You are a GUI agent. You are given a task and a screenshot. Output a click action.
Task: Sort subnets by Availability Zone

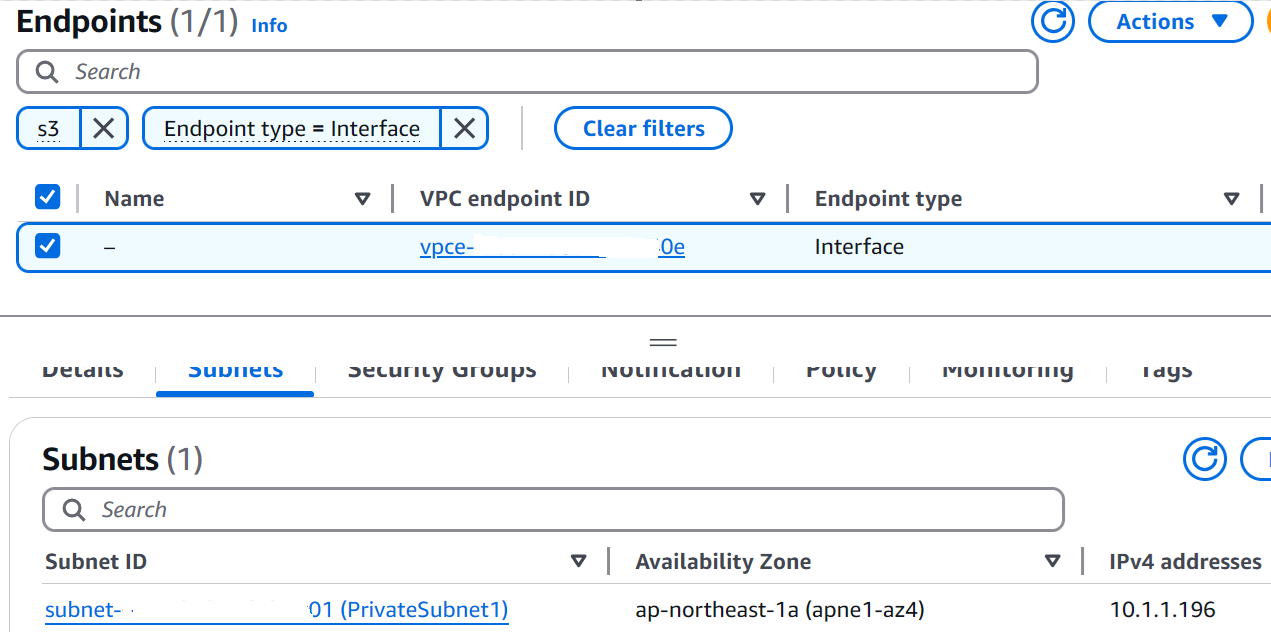(x=1052, y=561)
